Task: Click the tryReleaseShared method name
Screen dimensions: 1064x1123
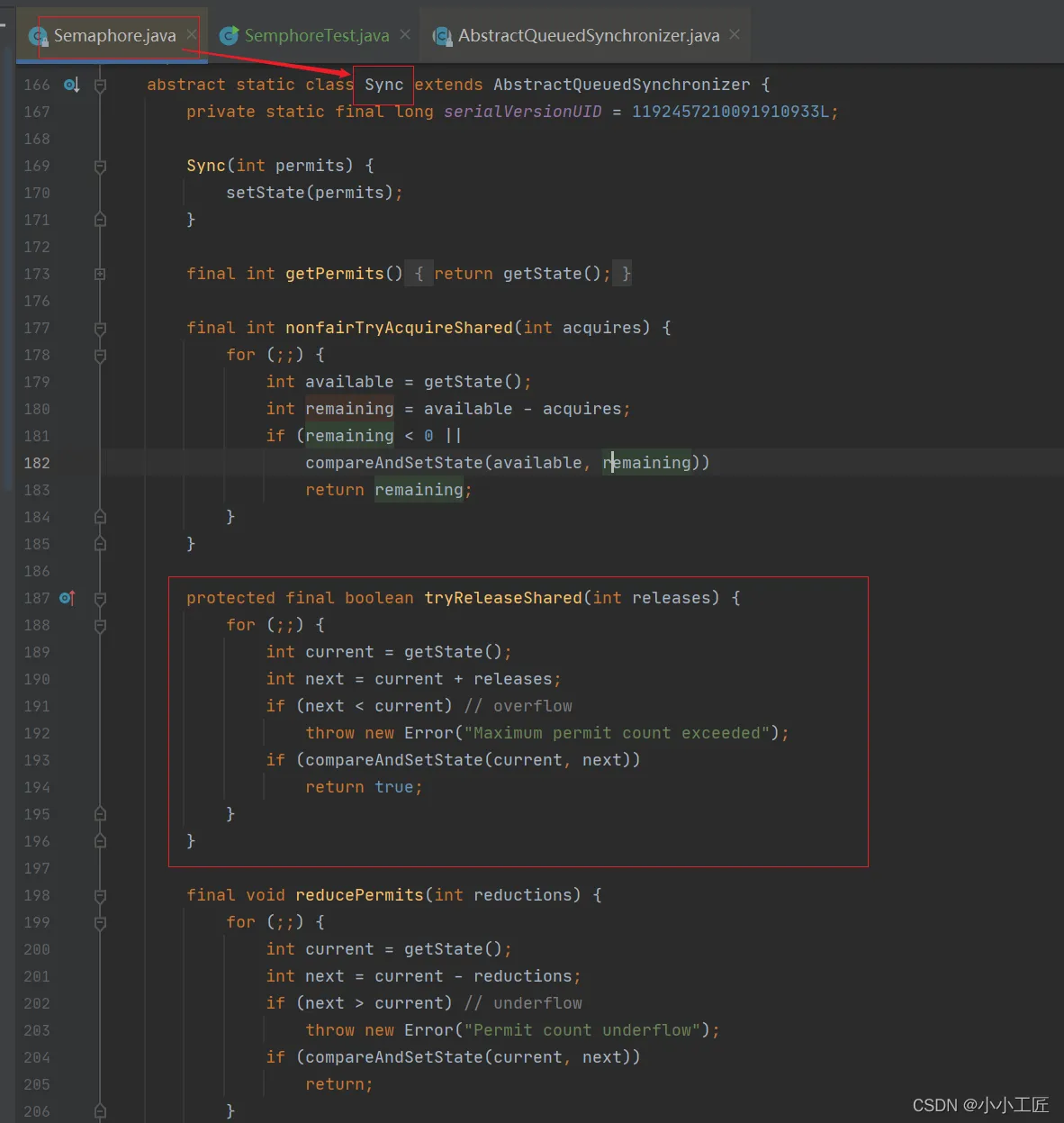Action: pyautogui.click(x=503, y=598)
